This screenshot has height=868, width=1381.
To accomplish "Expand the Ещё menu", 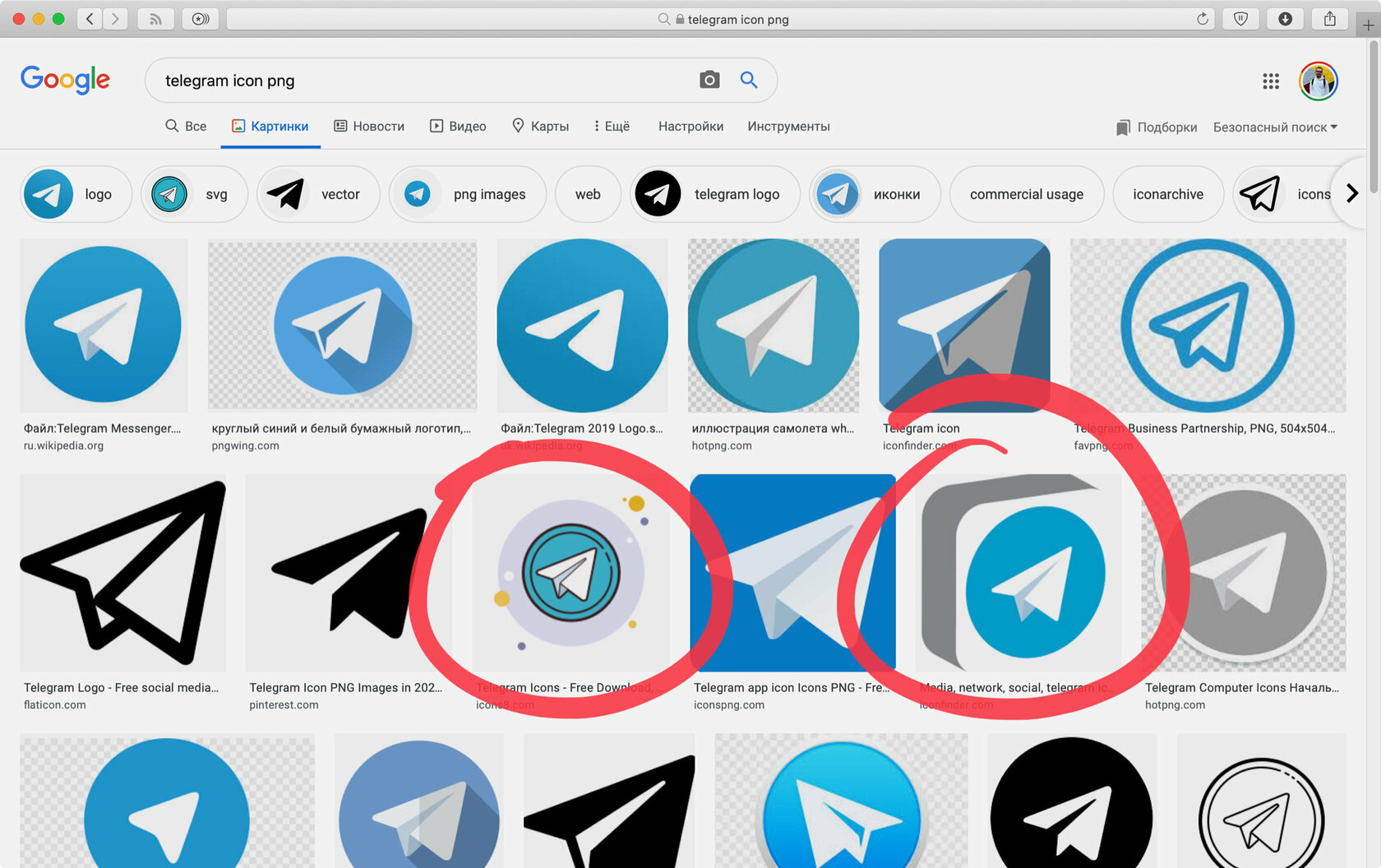I will [612, 126].
